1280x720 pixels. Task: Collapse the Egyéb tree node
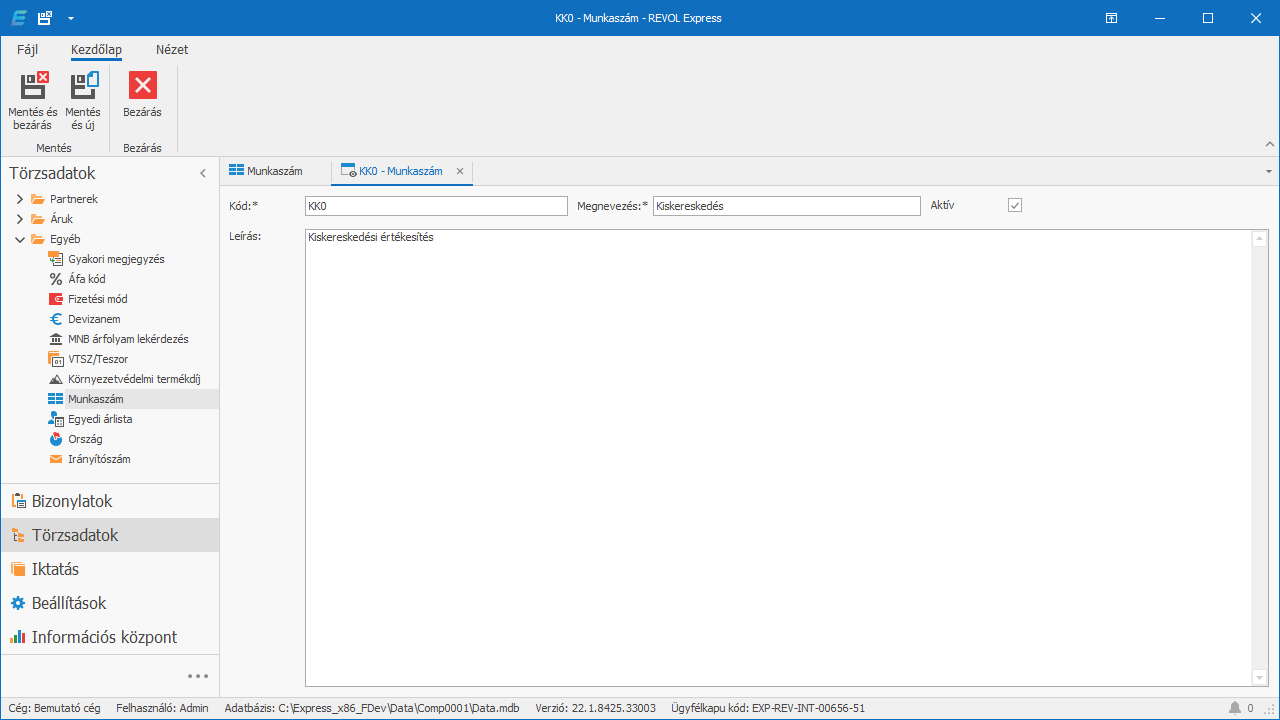click(x=20, y=239)
